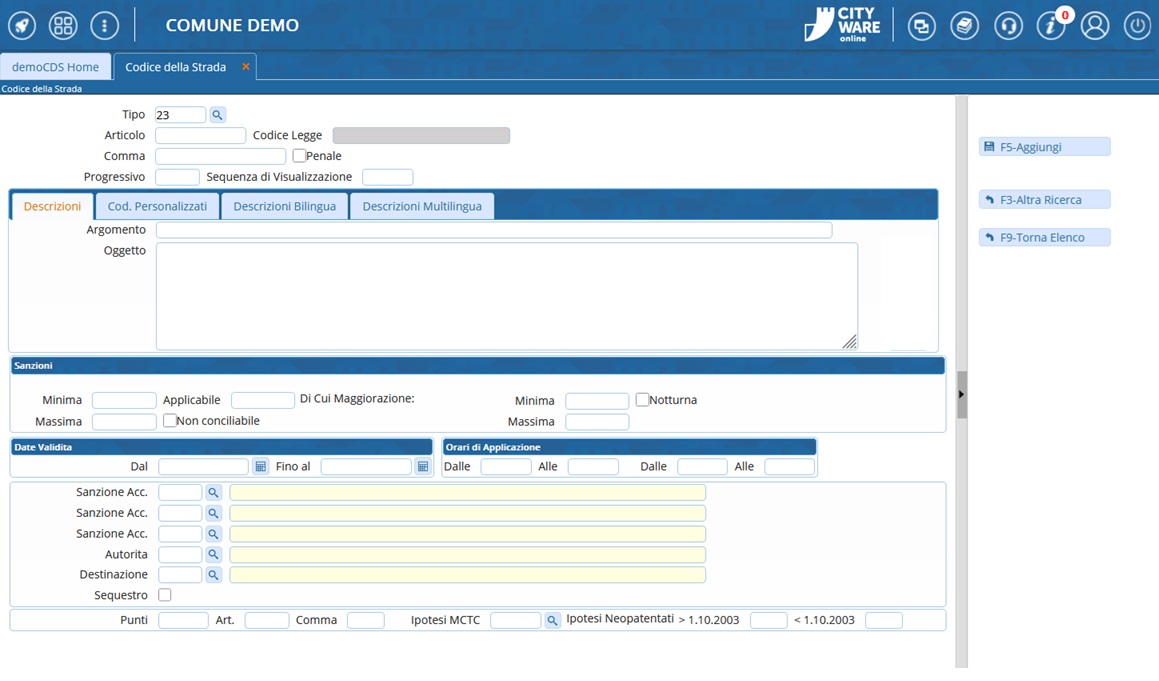Select the demoCDS Home tab
Image resolution: width=1159 pixels, height=681 pixels.
(56, 67)
